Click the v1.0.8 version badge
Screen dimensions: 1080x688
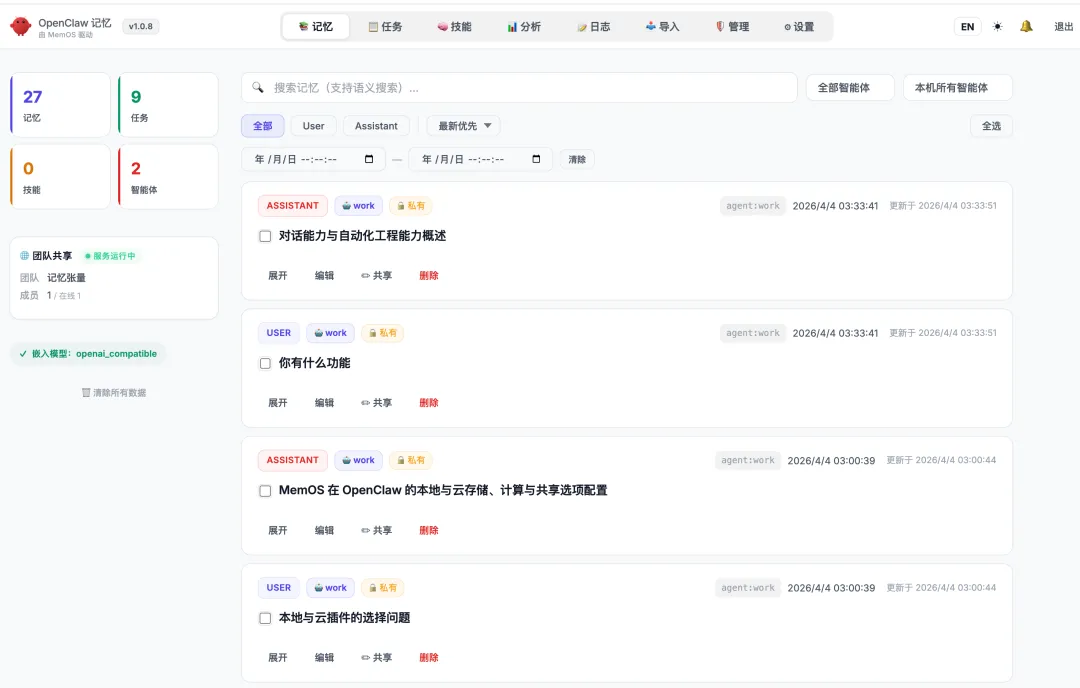[x=141, y=26]
